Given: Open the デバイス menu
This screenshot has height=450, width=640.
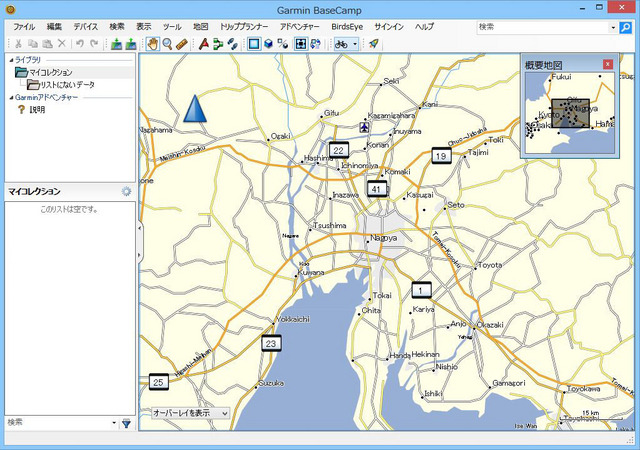Looking at the screenshot, I should 86,27.
